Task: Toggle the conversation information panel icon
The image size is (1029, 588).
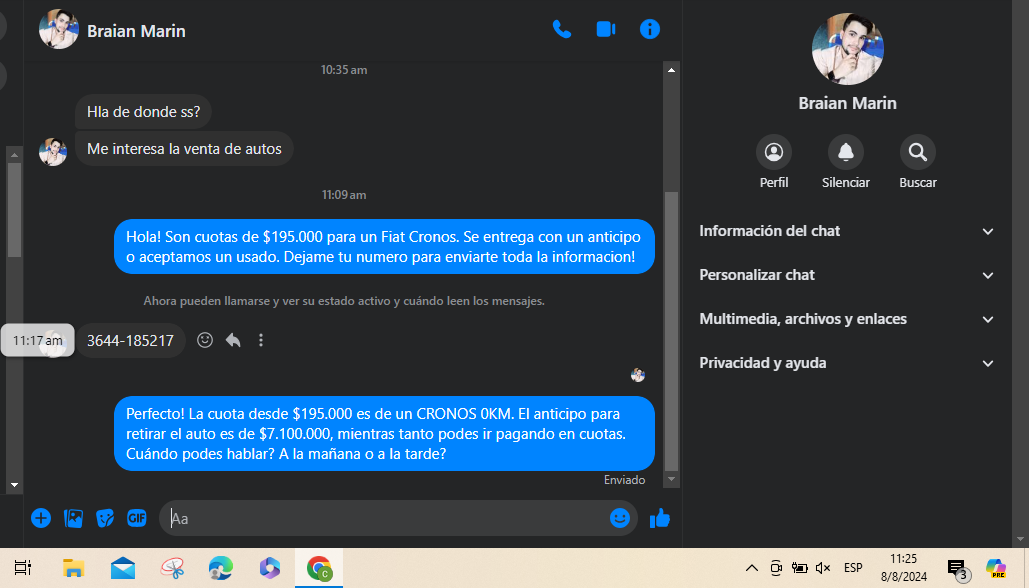Action: point(650,29)
